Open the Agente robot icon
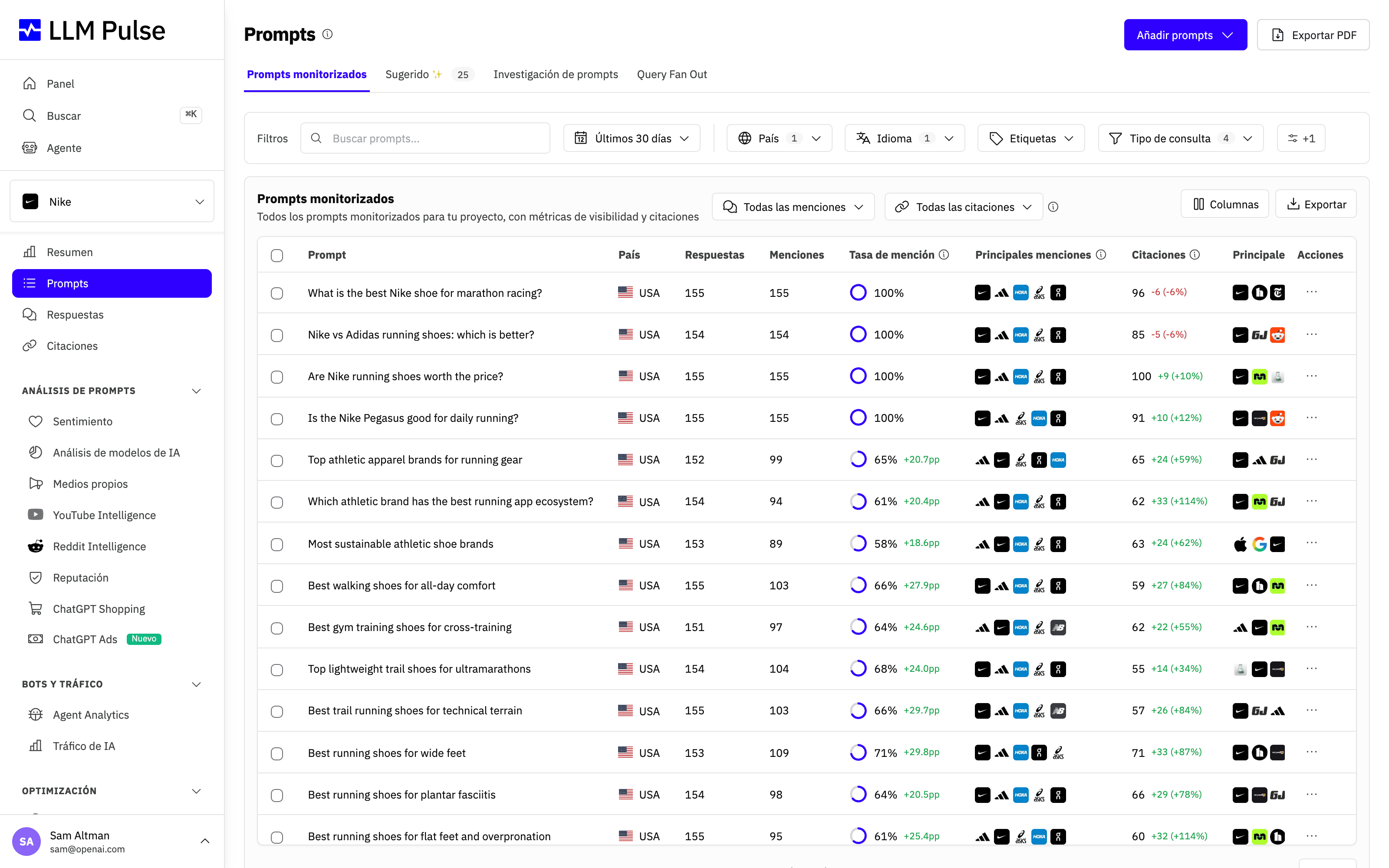This screenshot has height=868, width=1389. 29,148
